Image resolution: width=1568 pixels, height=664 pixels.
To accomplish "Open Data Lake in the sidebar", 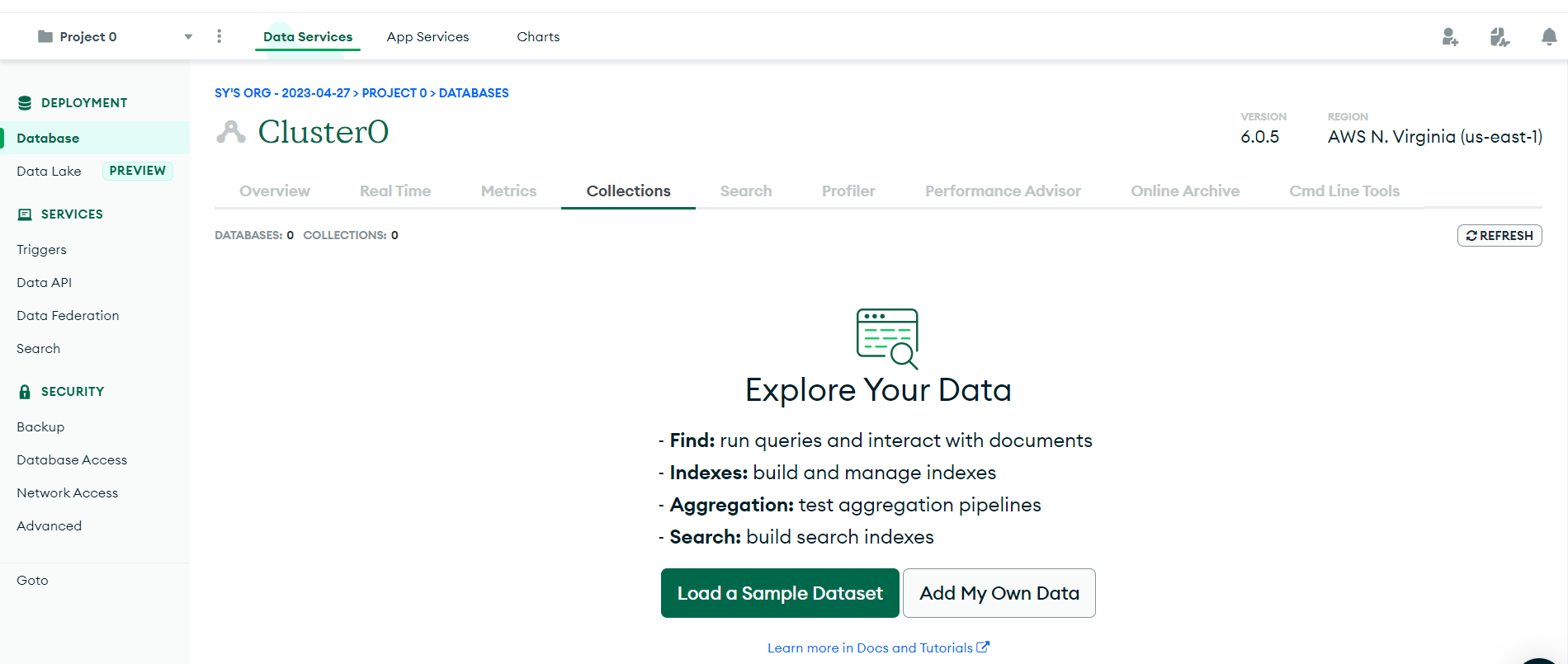I will [49, 171].
